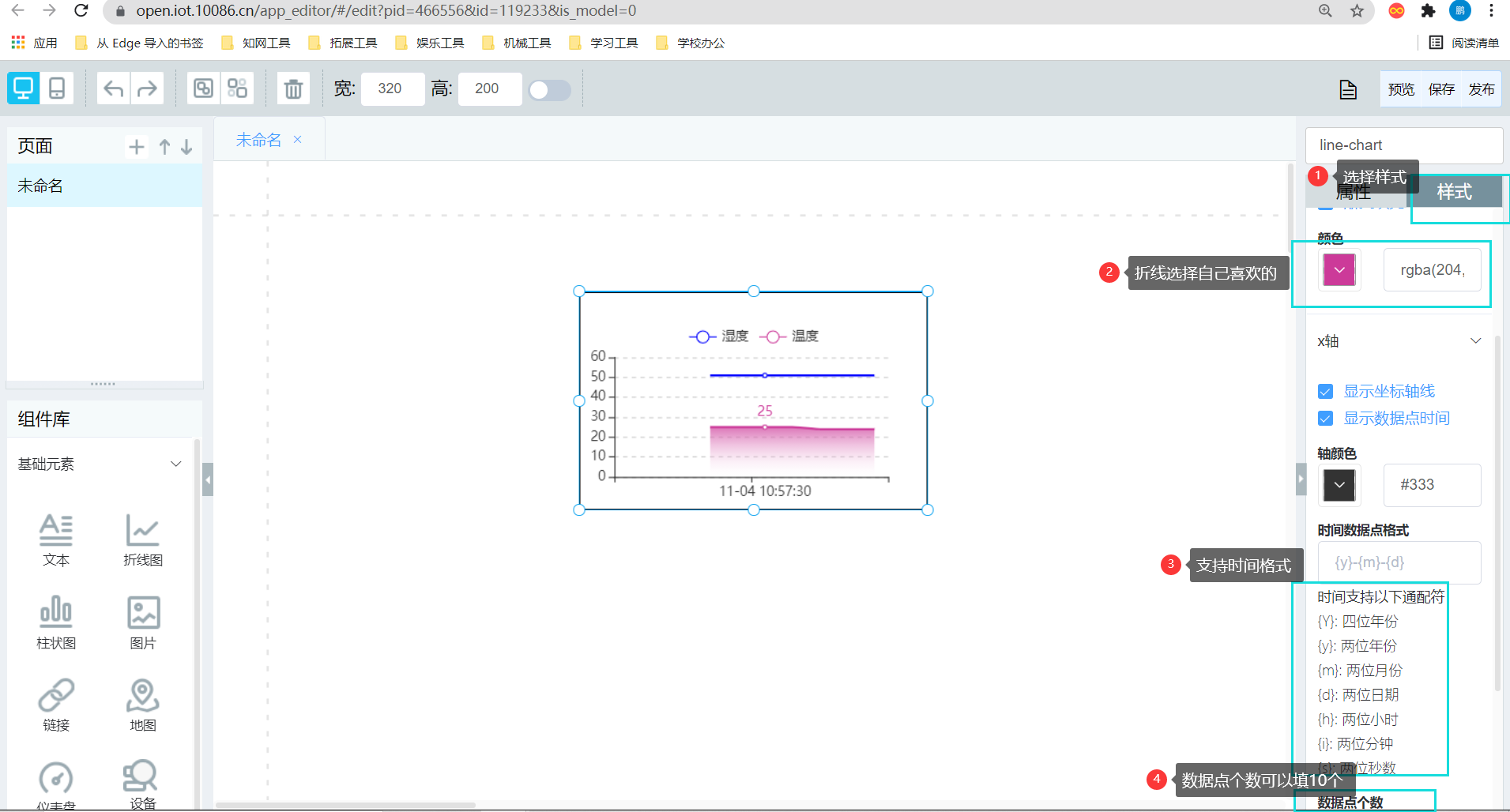Add a new page with plus icon
The image size is (1510, 812).
(x=137, y=147)
